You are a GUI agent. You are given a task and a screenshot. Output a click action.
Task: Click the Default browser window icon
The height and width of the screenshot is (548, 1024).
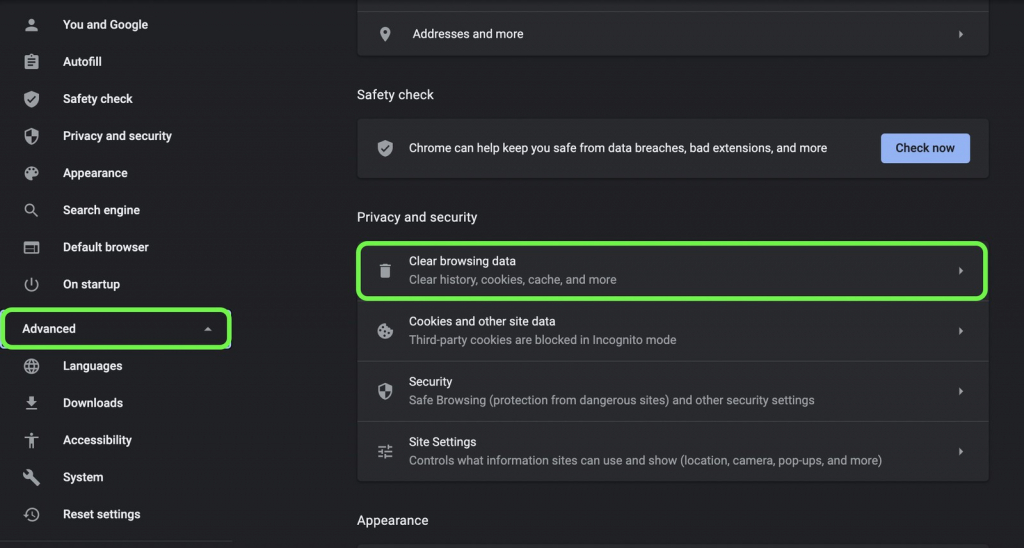[x=31, y=248]
